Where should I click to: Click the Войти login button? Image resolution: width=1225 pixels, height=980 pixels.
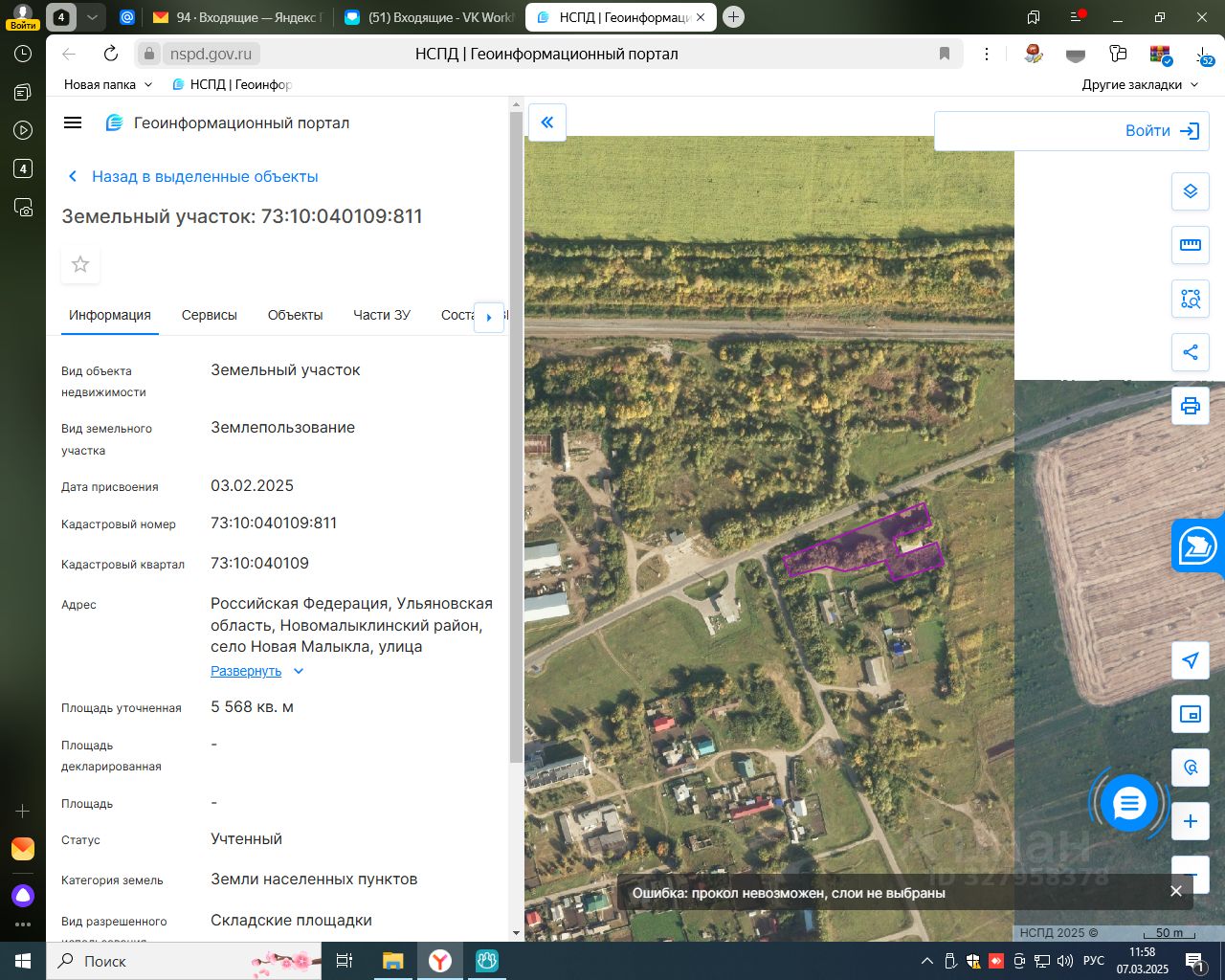[1162, 131]
